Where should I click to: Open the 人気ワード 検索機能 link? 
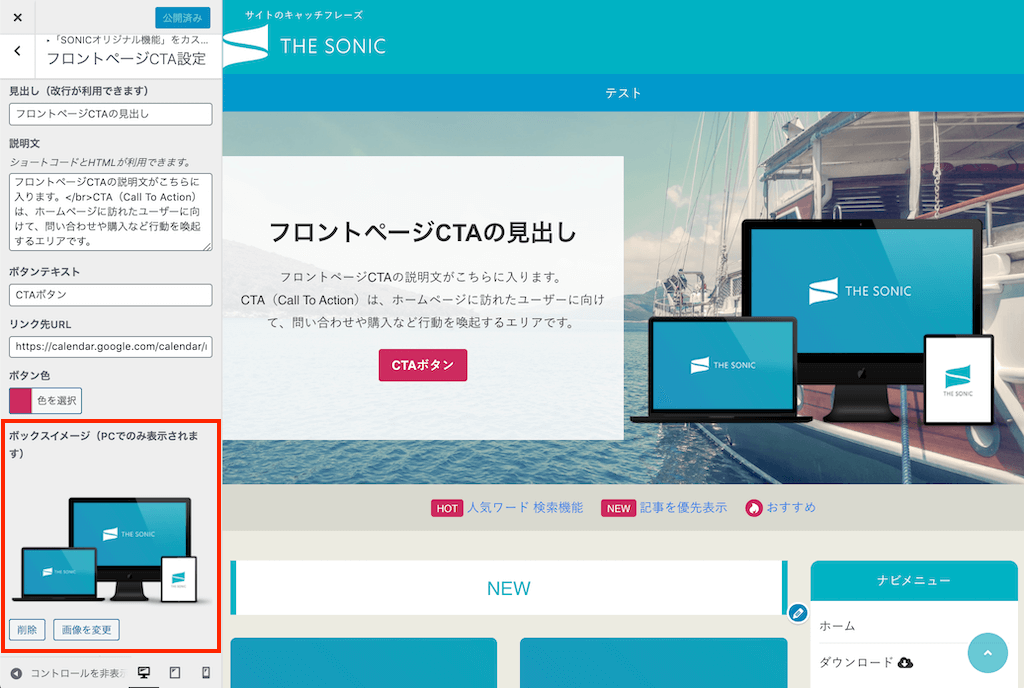524,507
